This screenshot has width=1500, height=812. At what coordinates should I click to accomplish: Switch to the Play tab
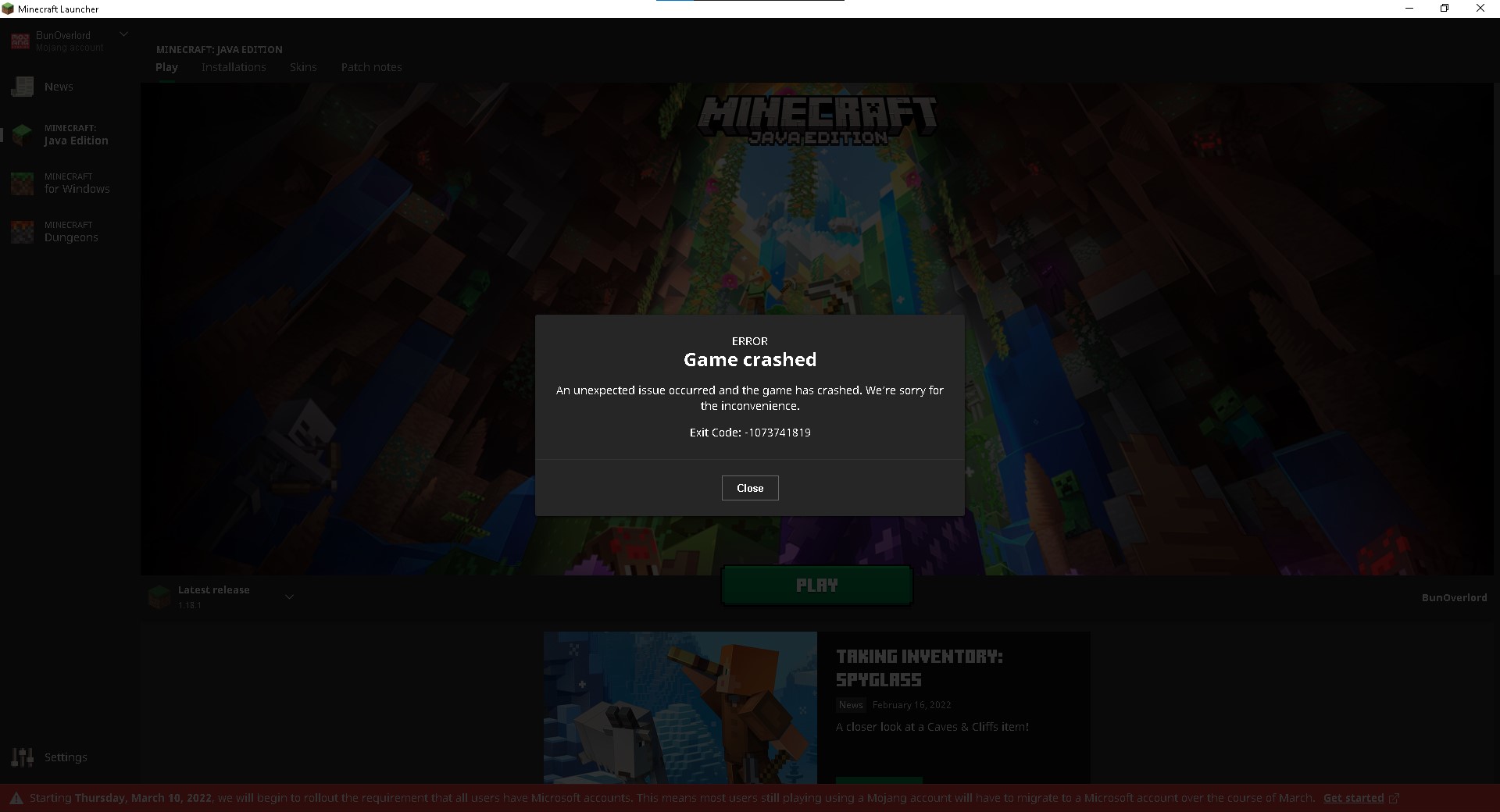tap(166, 67)
